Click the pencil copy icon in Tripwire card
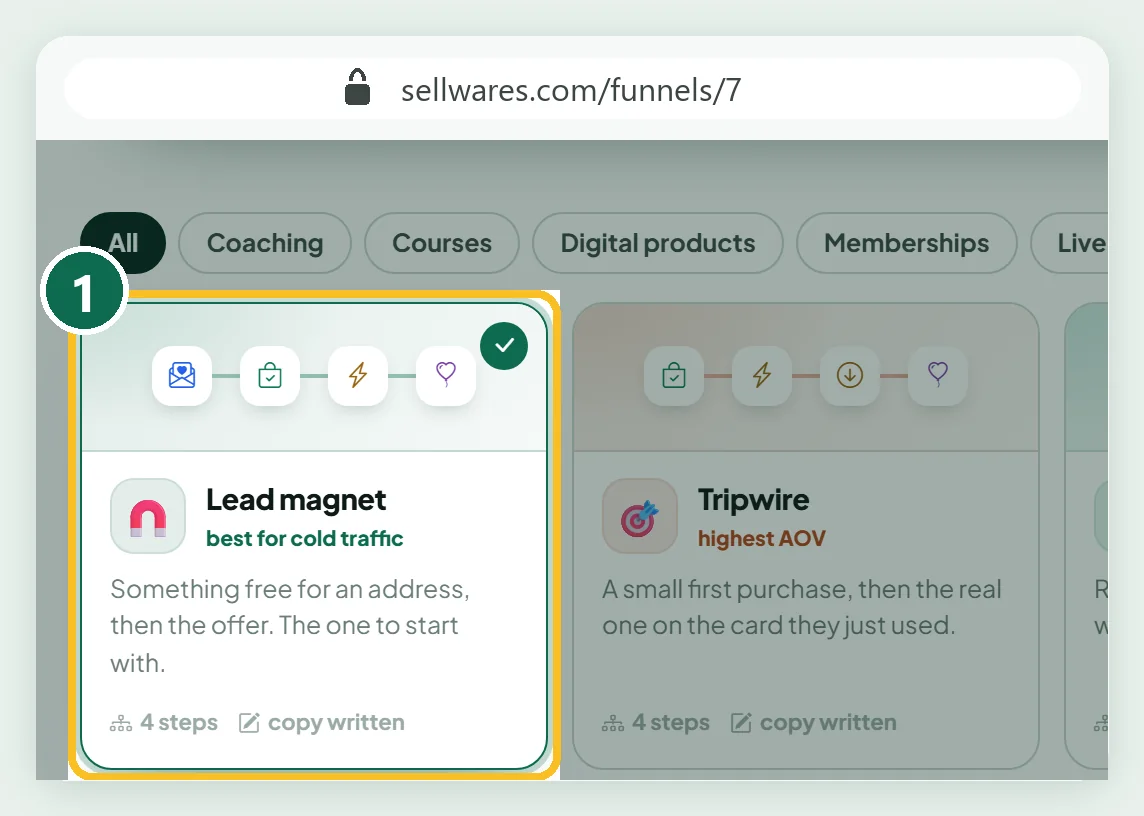 pos(741,723)
